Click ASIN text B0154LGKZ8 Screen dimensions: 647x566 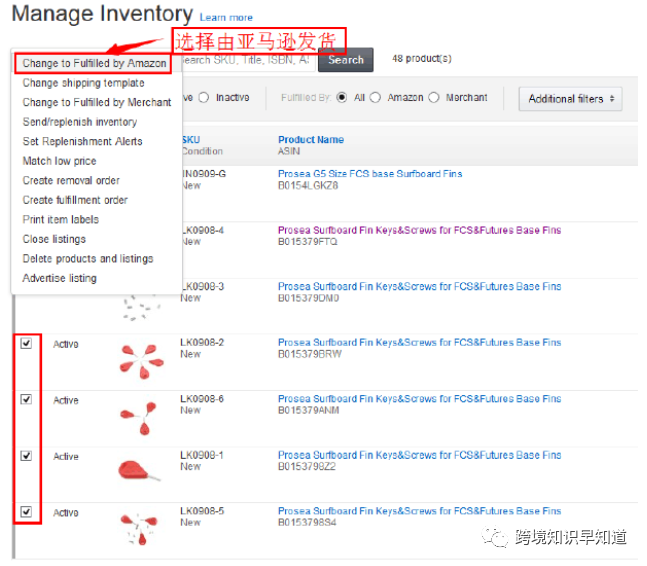click(x=308, y=186)
